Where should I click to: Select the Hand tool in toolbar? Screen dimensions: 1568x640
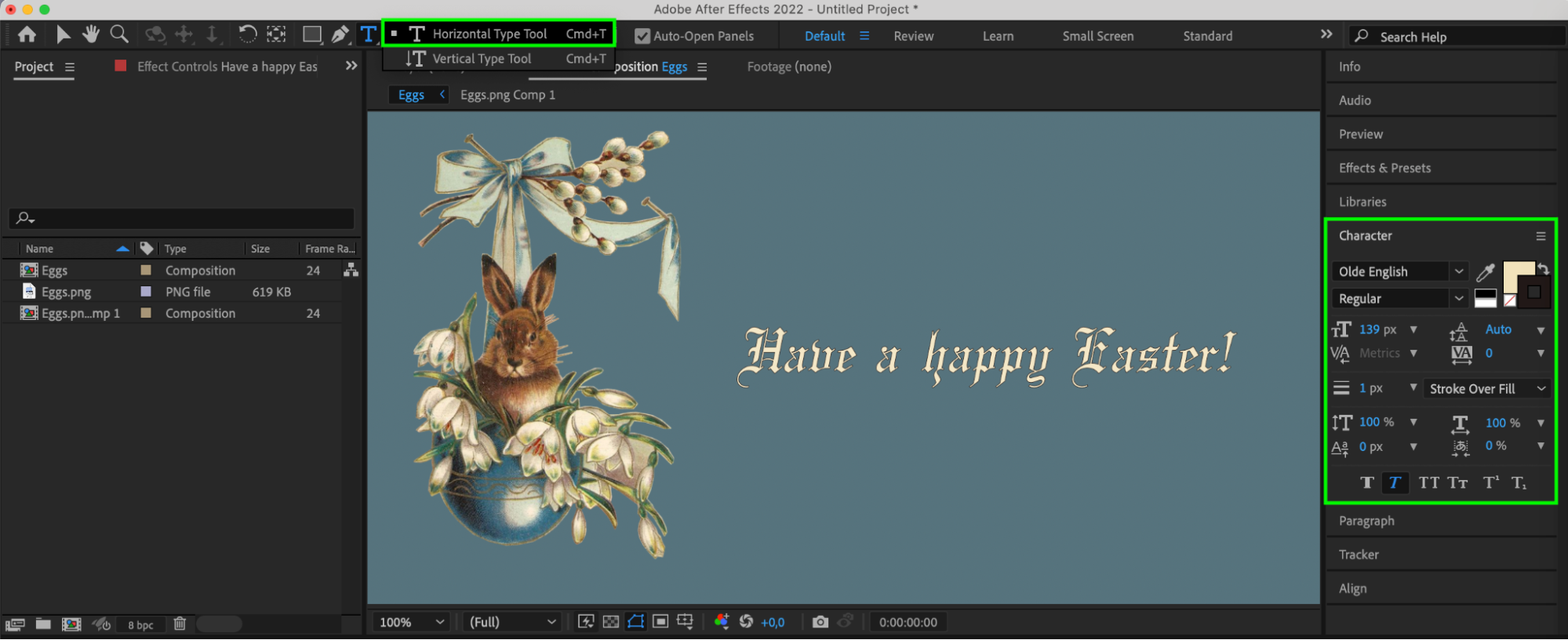91,35
